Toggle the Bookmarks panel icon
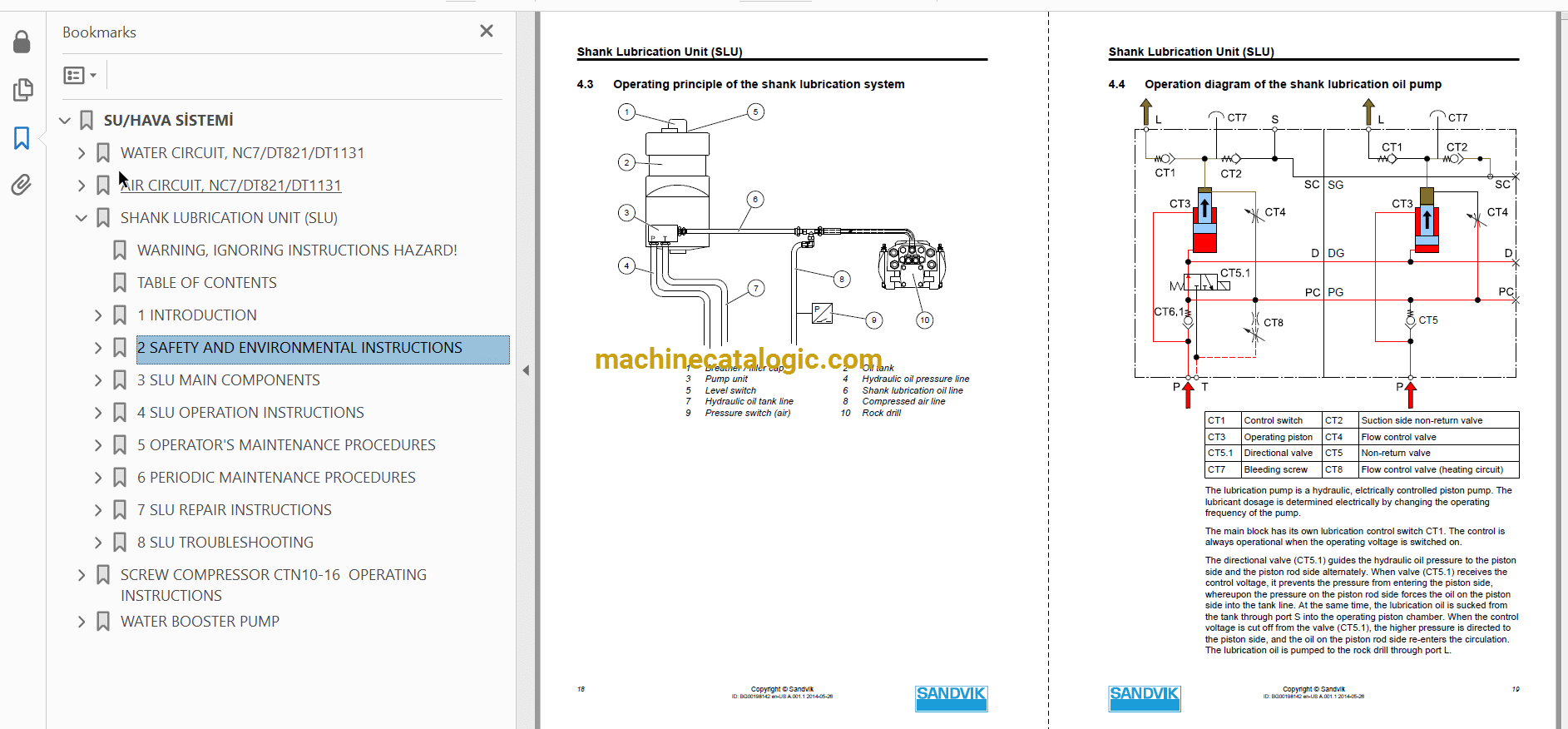1568x729 pixels. tap(22, 137)
